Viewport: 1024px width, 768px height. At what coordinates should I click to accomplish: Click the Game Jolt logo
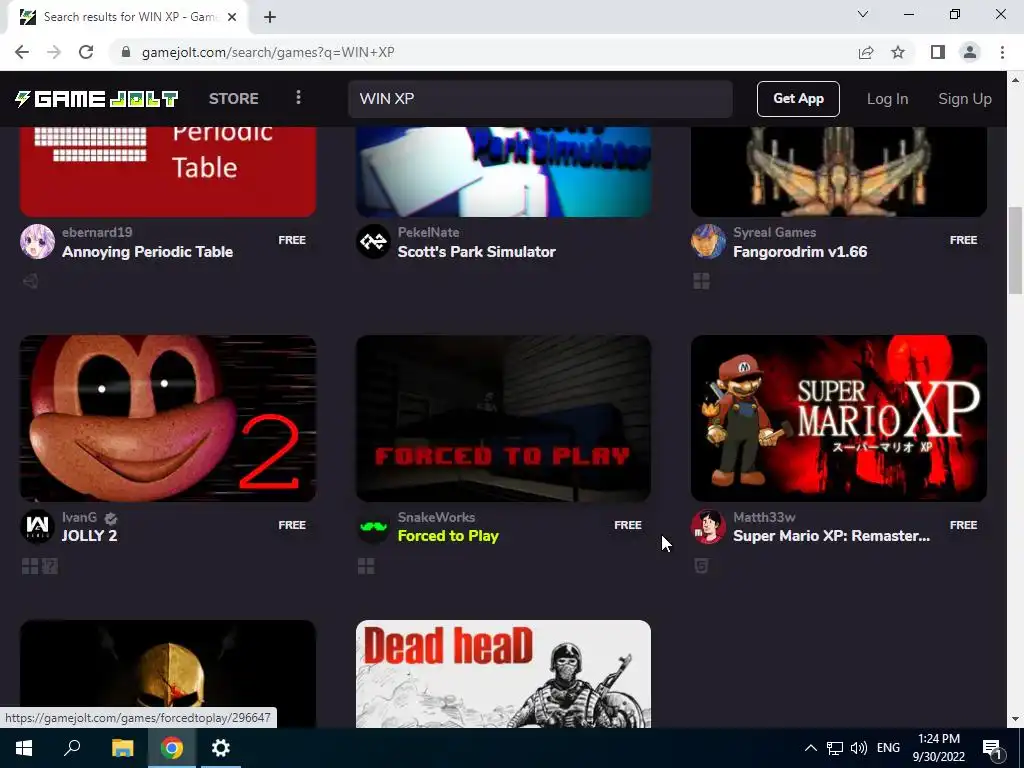click(x=97, y=99)
